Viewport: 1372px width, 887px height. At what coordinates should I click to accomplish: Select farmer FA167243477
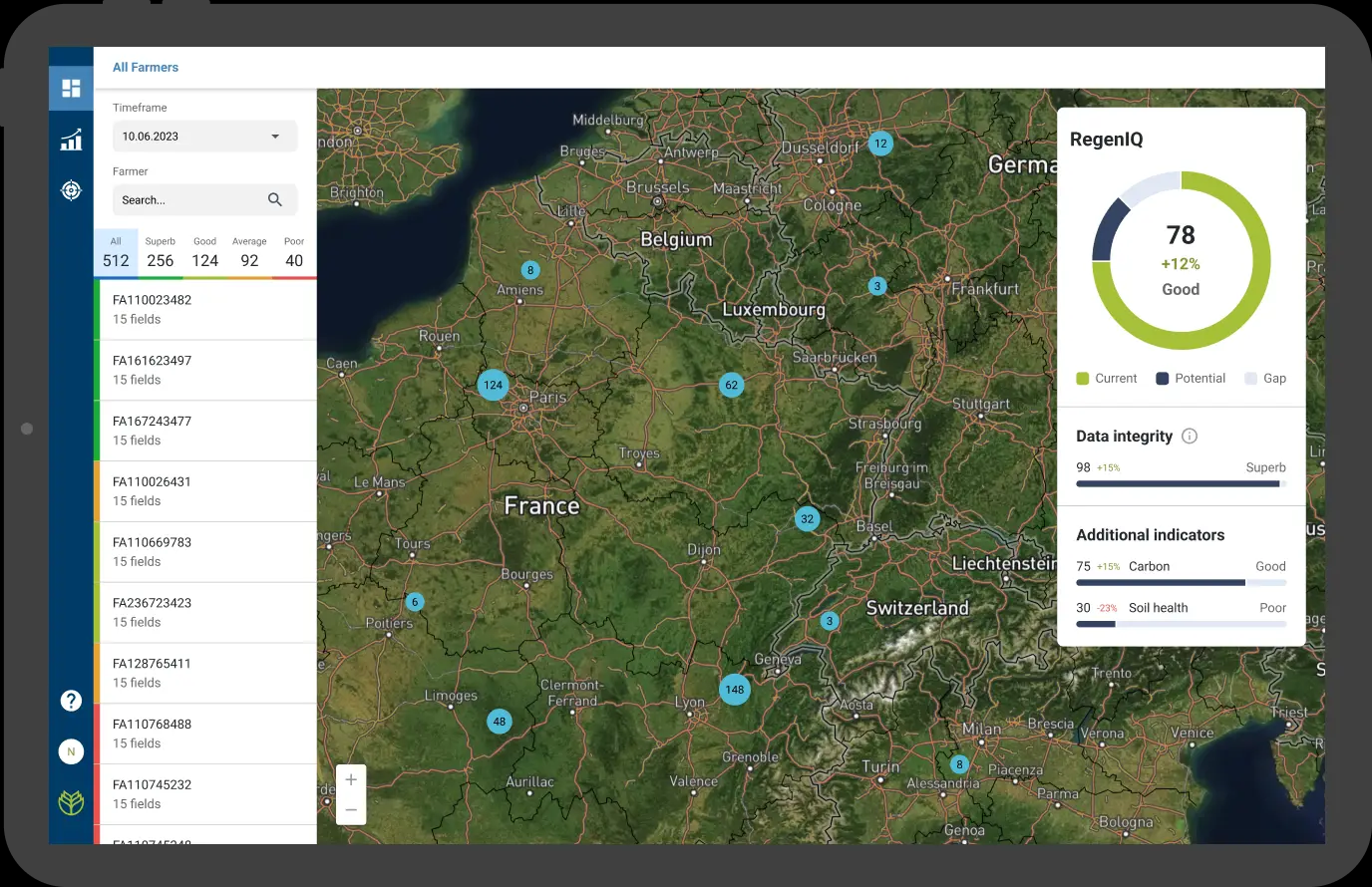(x=205, y=431)
